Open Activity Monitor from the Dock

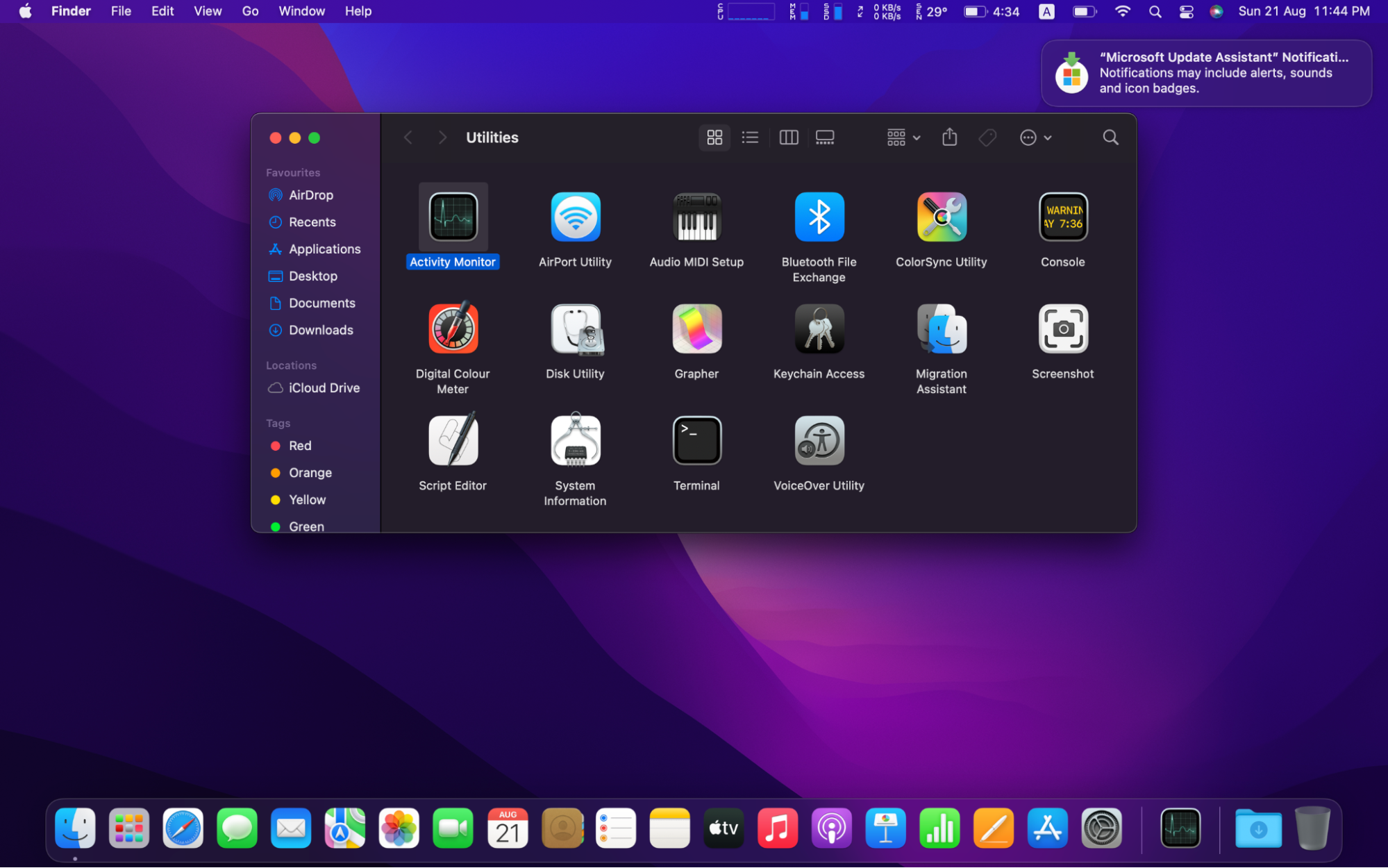[1180, 828]
